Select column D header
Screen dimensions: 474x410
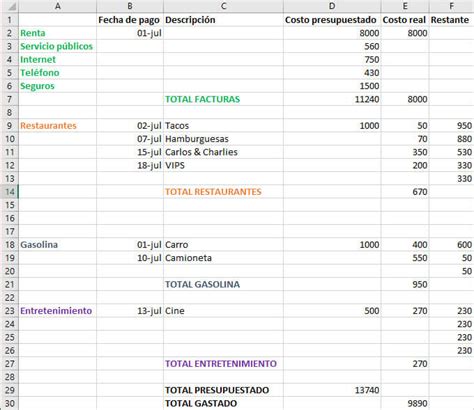click(332, 6)
